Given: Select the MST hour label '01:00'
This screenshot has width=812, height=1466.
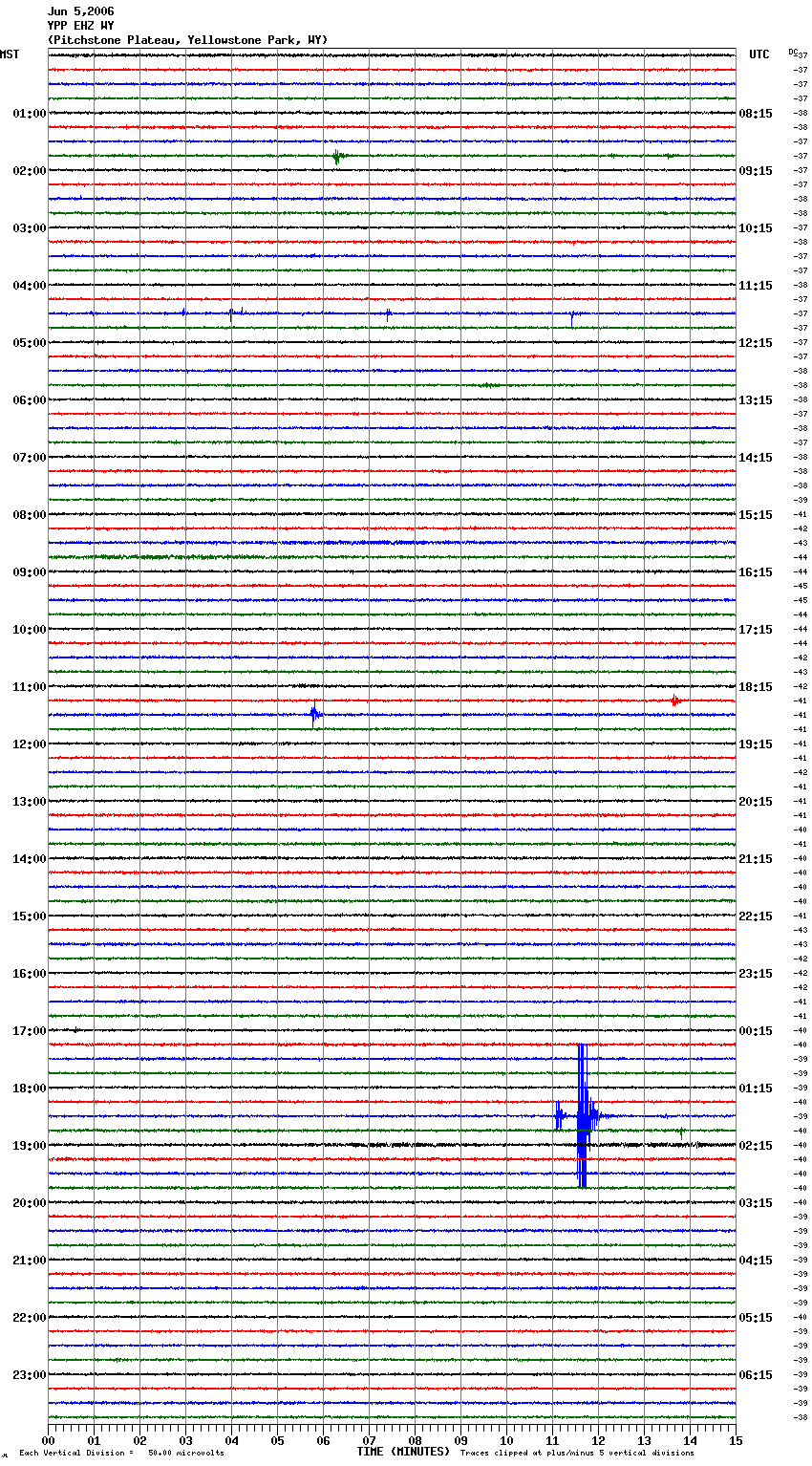Looking at the screenshot, I should click(30, 114).
